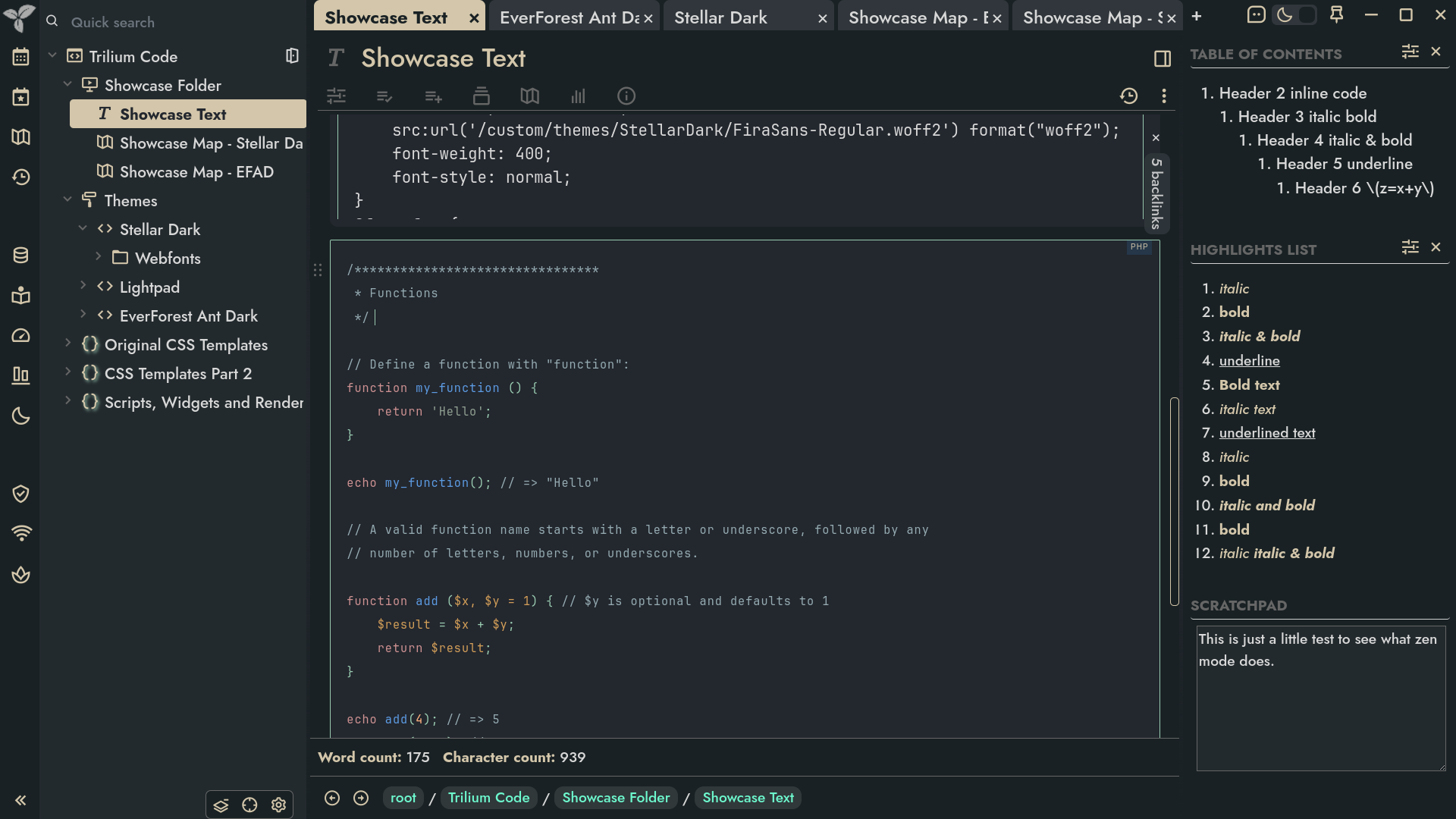The height and width of the screenshot is (819, 1456).
Task: Close the Highlights List panel
Action: coord(1436,247)
